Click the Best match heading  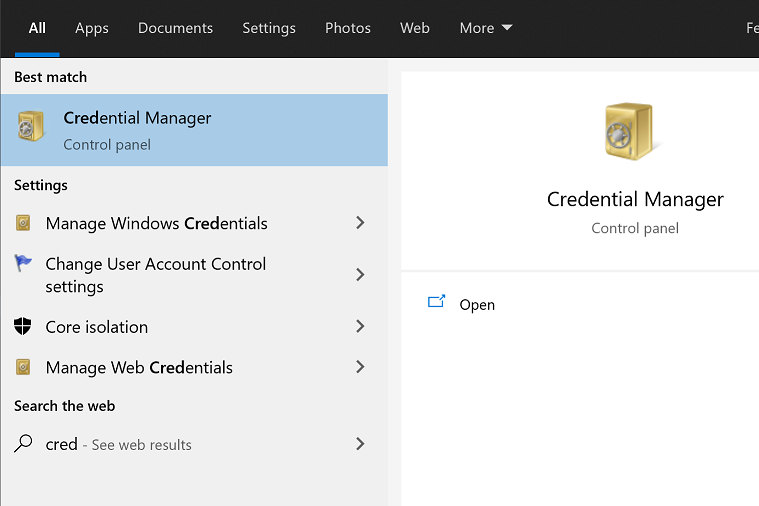[50, 77]
